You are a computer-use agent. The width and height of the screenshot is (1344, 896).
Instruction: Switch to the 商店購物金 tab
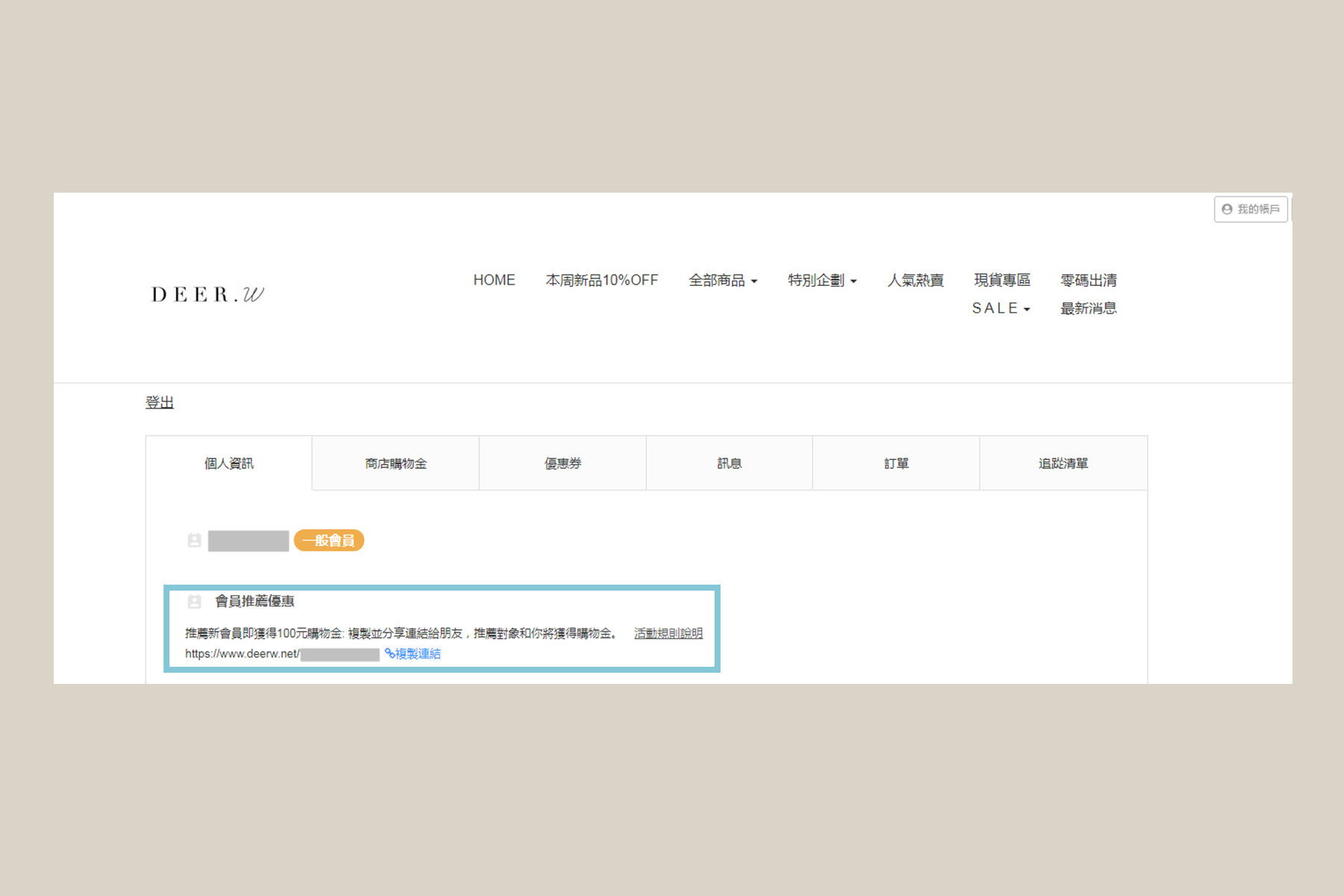click(x=395, y=464)
